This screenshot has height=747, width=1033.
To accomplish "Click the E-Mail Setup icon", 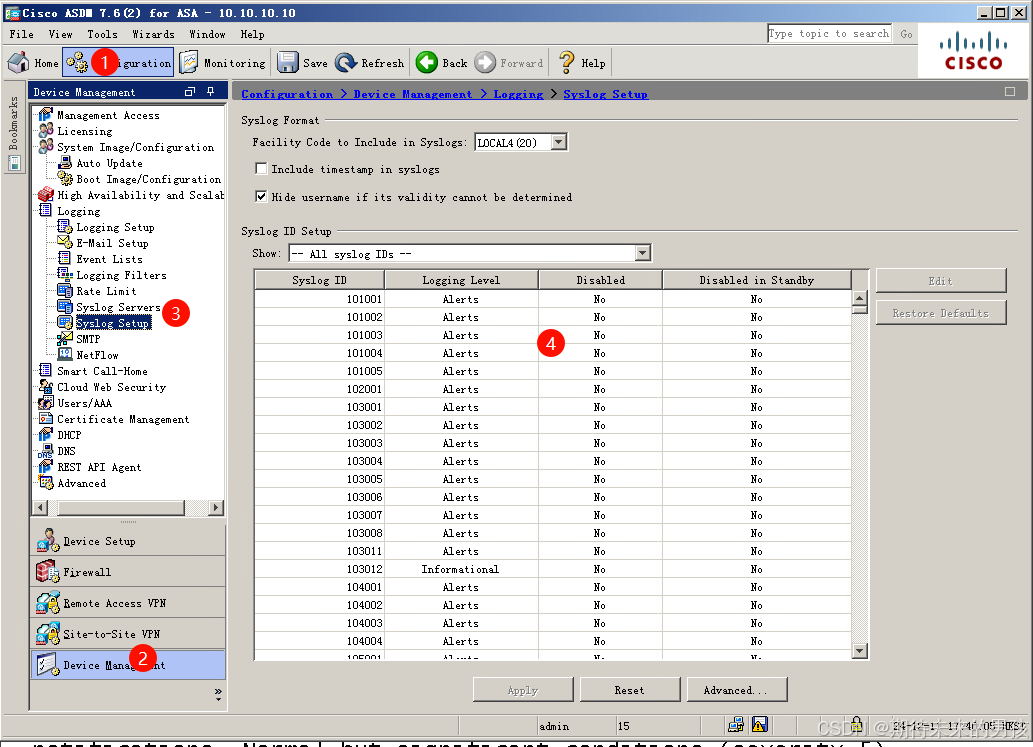I will pyautogui.click(x=65, y=242).
